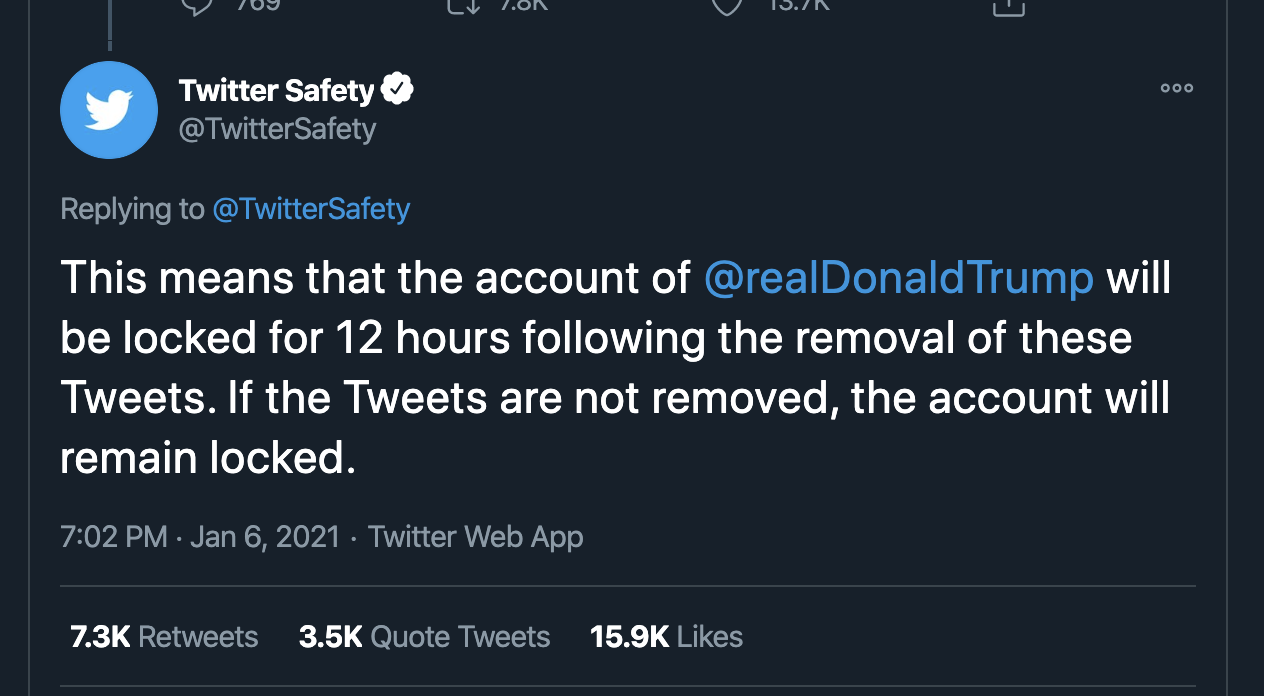1264x696 pixels.
Task: Open the grey @TwitterSafety handle under name
Action: [x=277, y=129]
